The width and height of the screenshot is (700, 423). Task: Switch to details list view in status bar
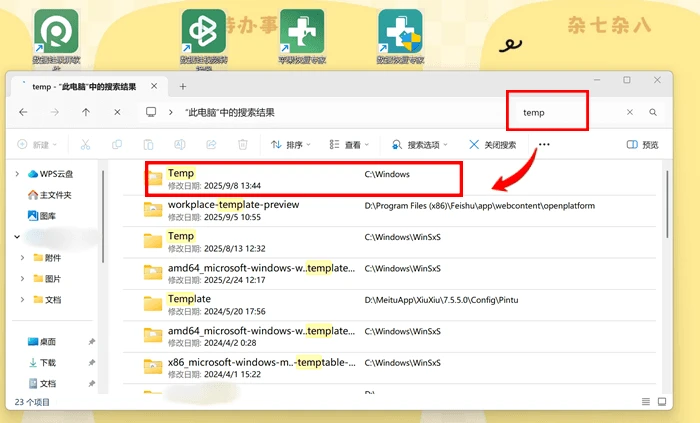[646, 402]
